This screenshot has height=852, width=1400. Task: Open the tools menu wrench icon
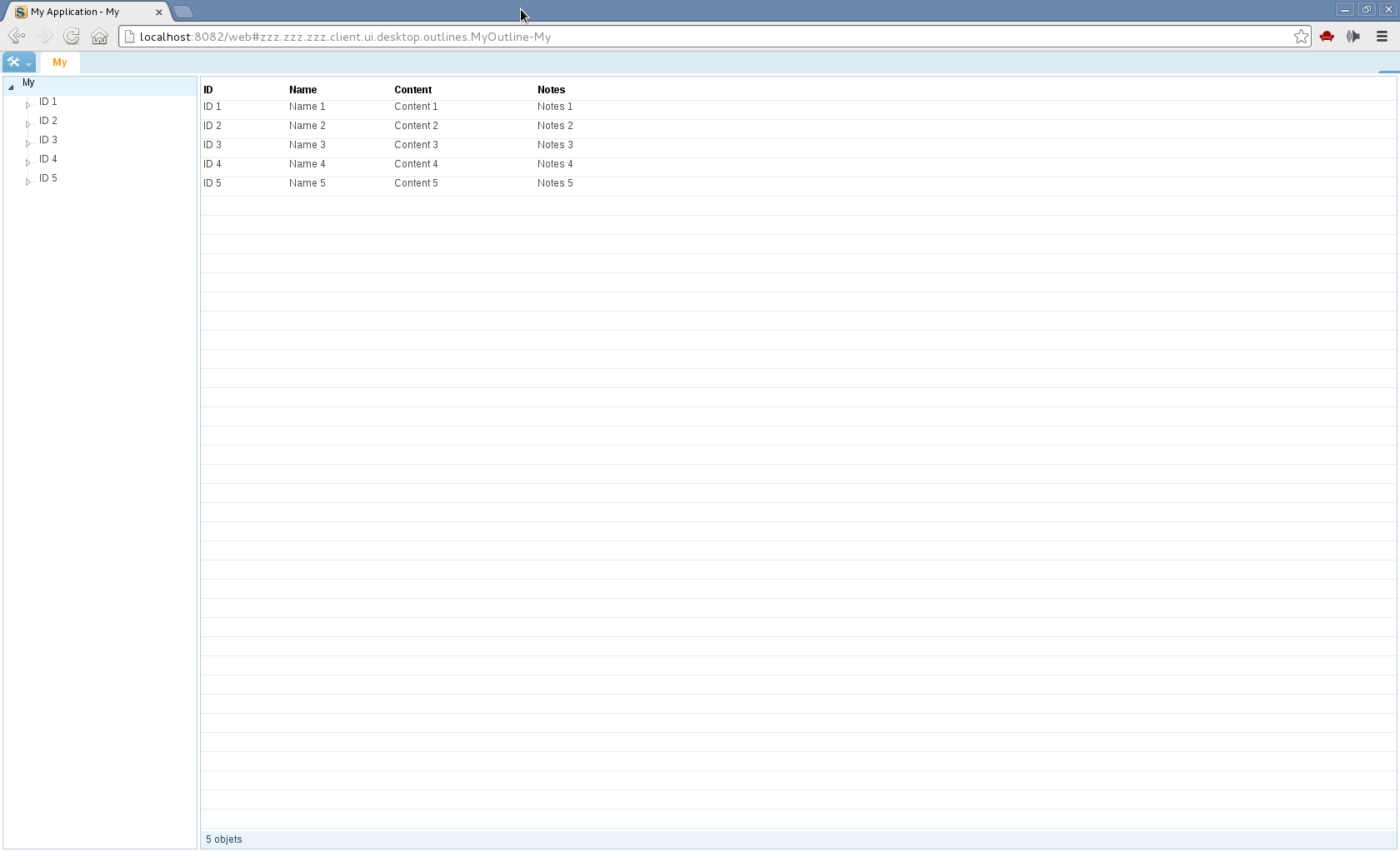(x=18, y=62)
